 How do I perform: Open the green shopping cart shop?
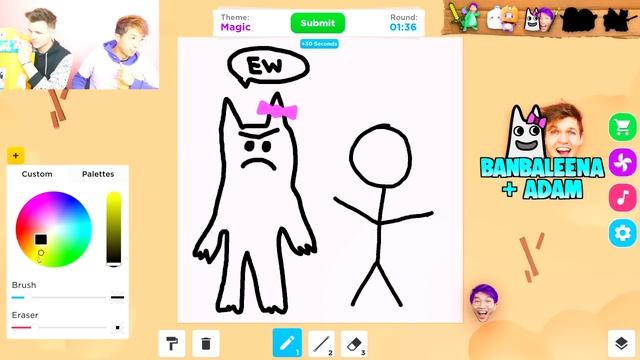(622, 127)
